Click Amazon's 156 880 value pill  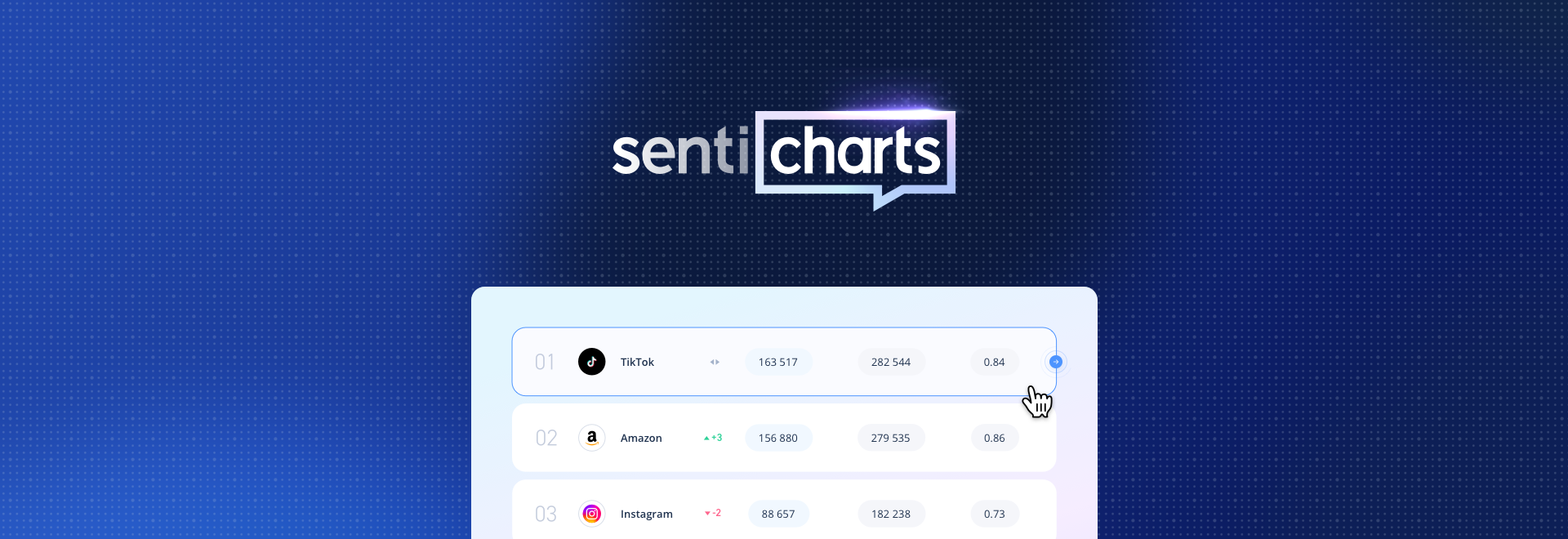(x=777, y=438)
